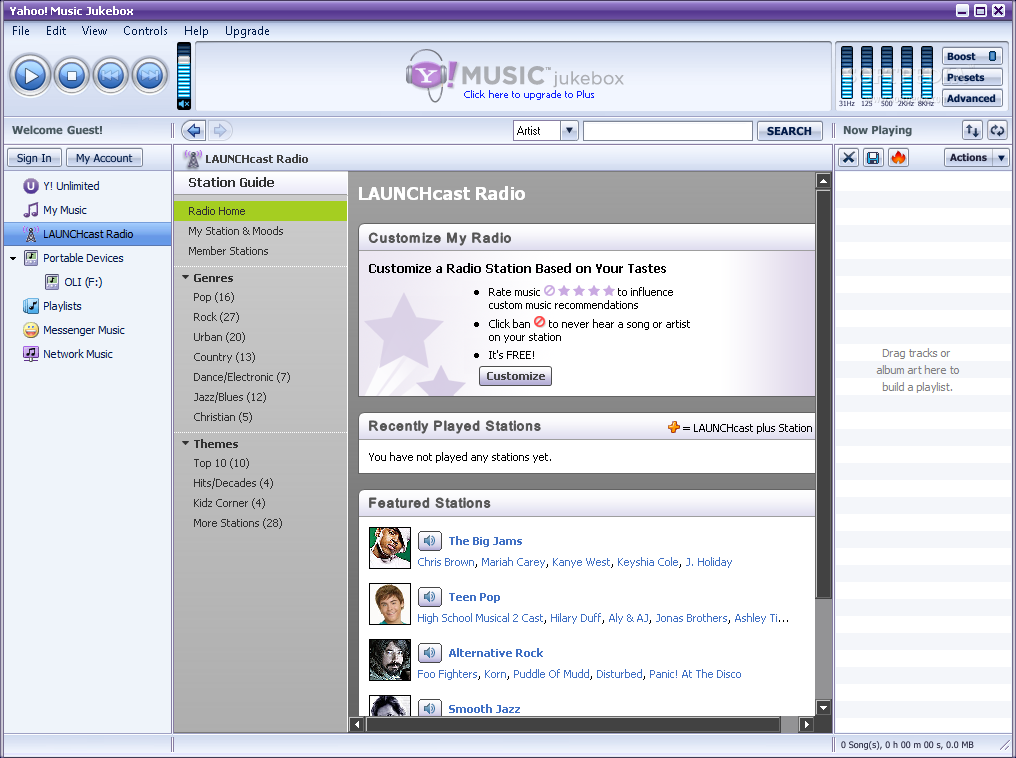Open the Help menu
The height and width of the screenshot is (758, 1016).
pyautogui.click(x=196, y=31)
